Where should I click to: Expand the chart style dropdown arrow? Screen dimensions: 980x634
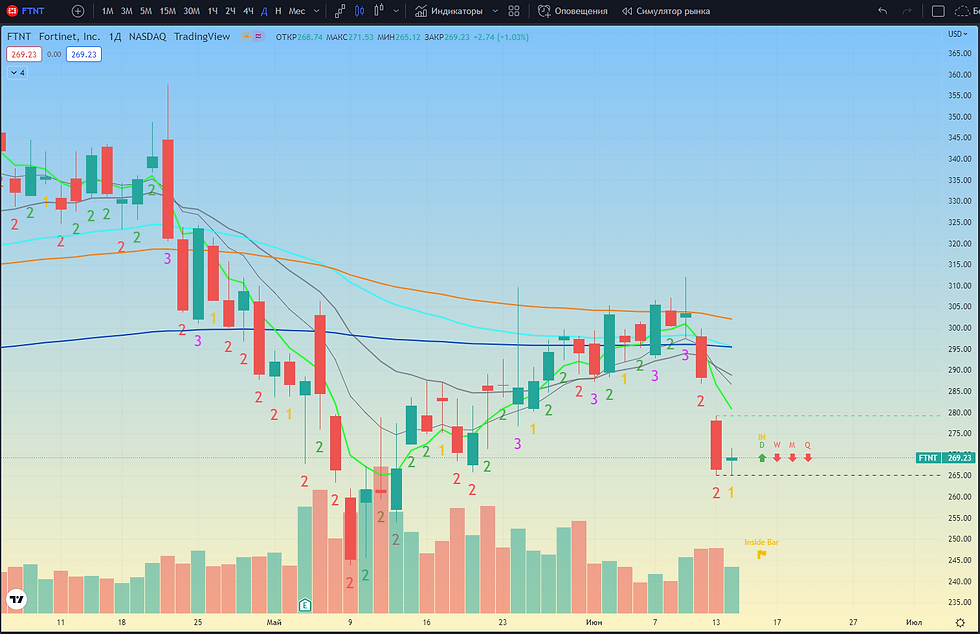pos(396,11)
